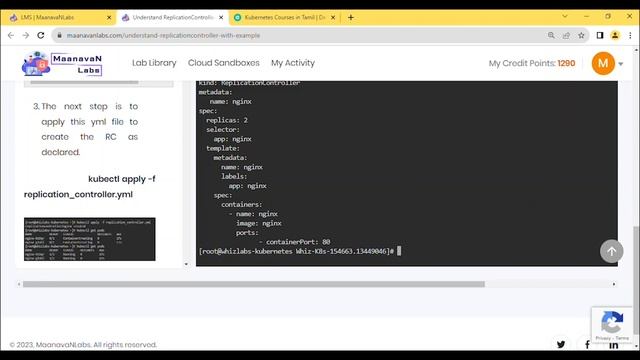640x360 pixels.
Task: Click the 'image: nginx' line in terminal
Action: tap(259, 223)
